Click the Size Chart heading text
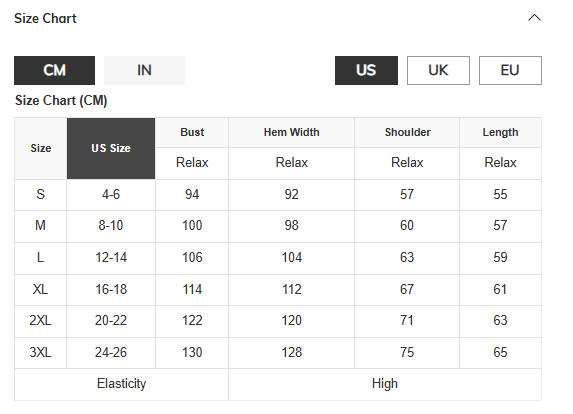Viewport: 573px width, 414px height. coord(45,18)
